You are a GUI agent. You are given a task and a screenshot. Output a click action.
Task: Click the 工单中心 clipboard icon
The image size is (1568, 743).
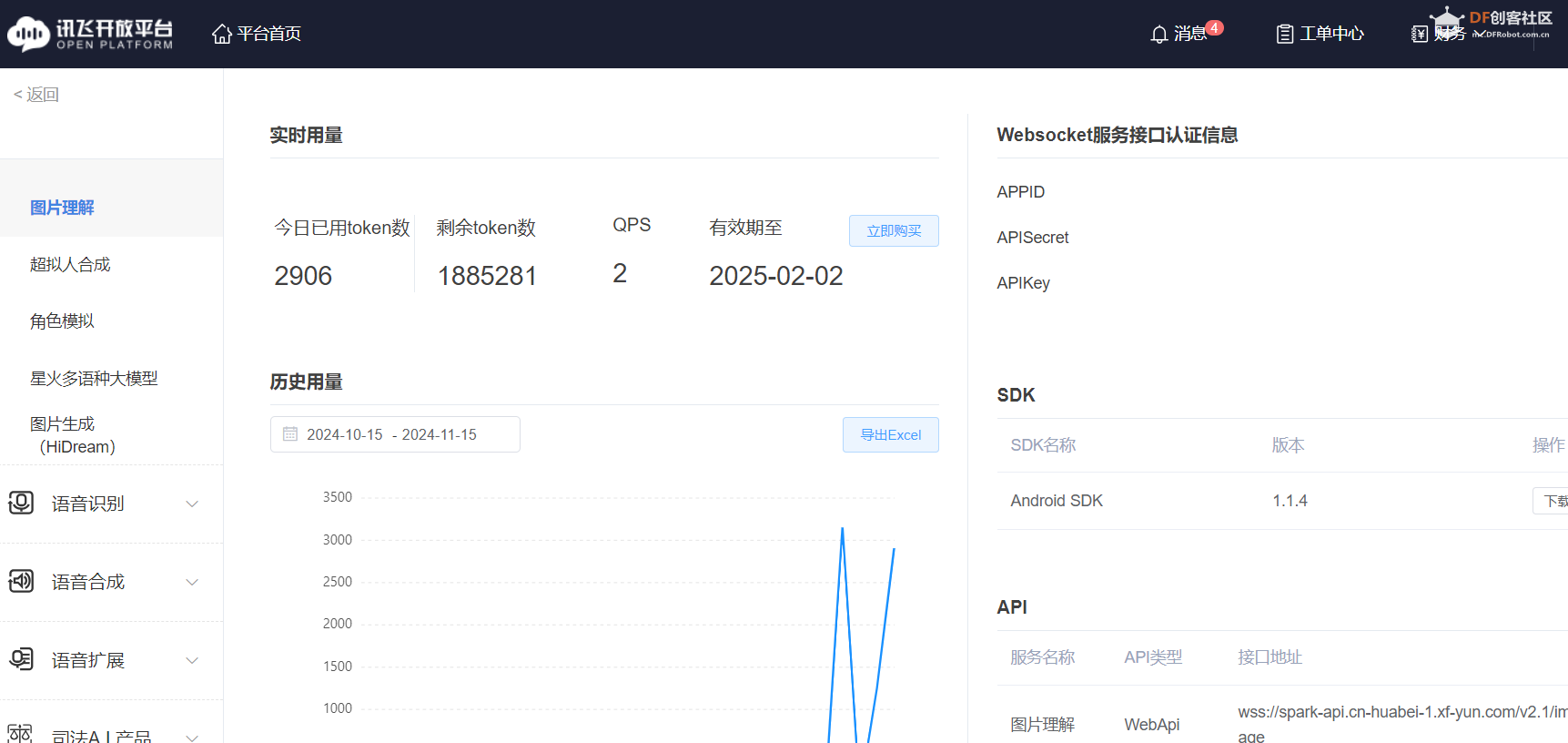pos(1285,35)
